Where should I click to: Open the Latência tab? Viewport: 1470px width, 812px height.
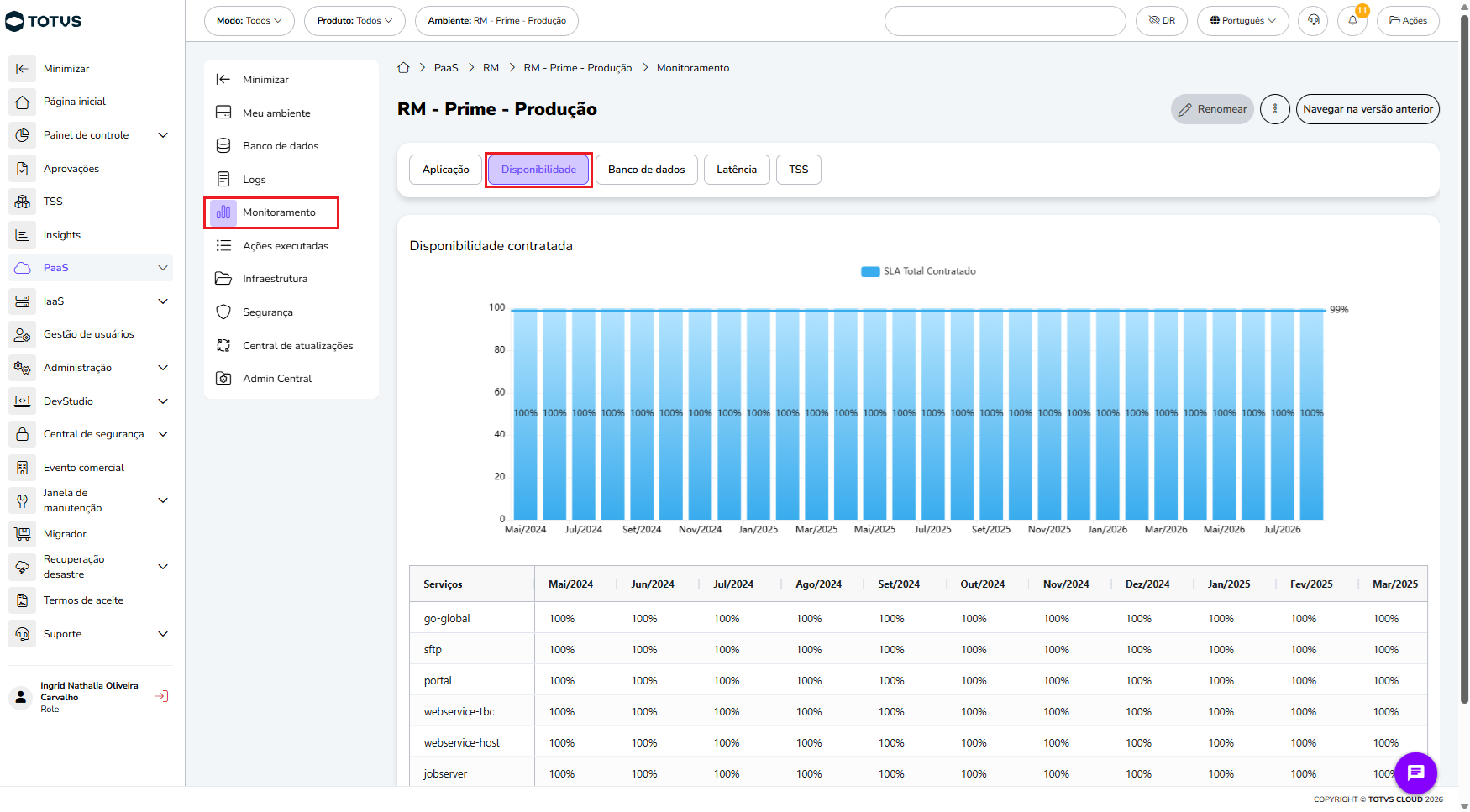pyautogui.click(x=737, y=170)
